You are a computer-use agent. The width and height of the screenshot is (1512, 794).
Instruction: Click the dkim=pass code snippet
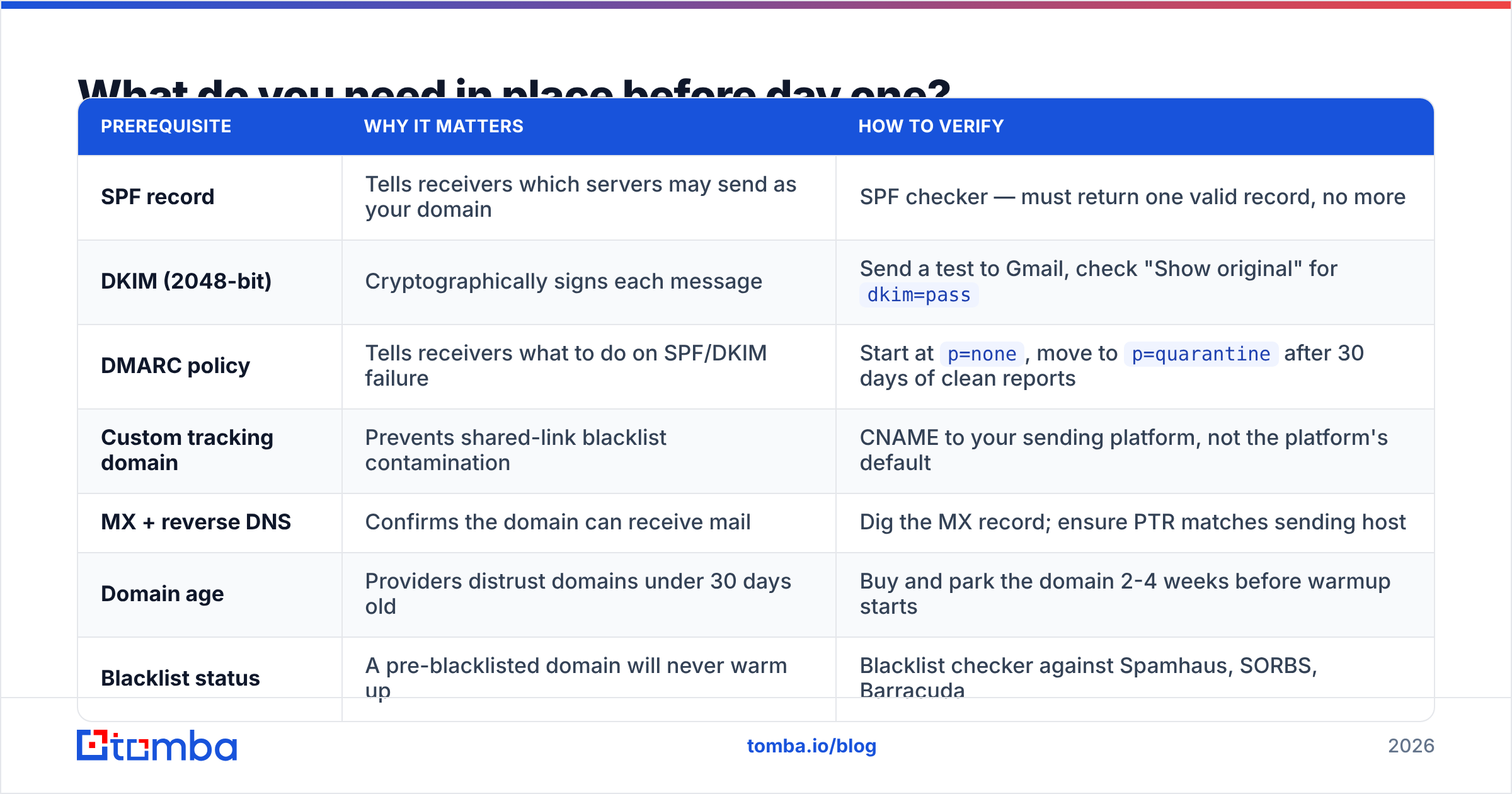pos(919,295)
